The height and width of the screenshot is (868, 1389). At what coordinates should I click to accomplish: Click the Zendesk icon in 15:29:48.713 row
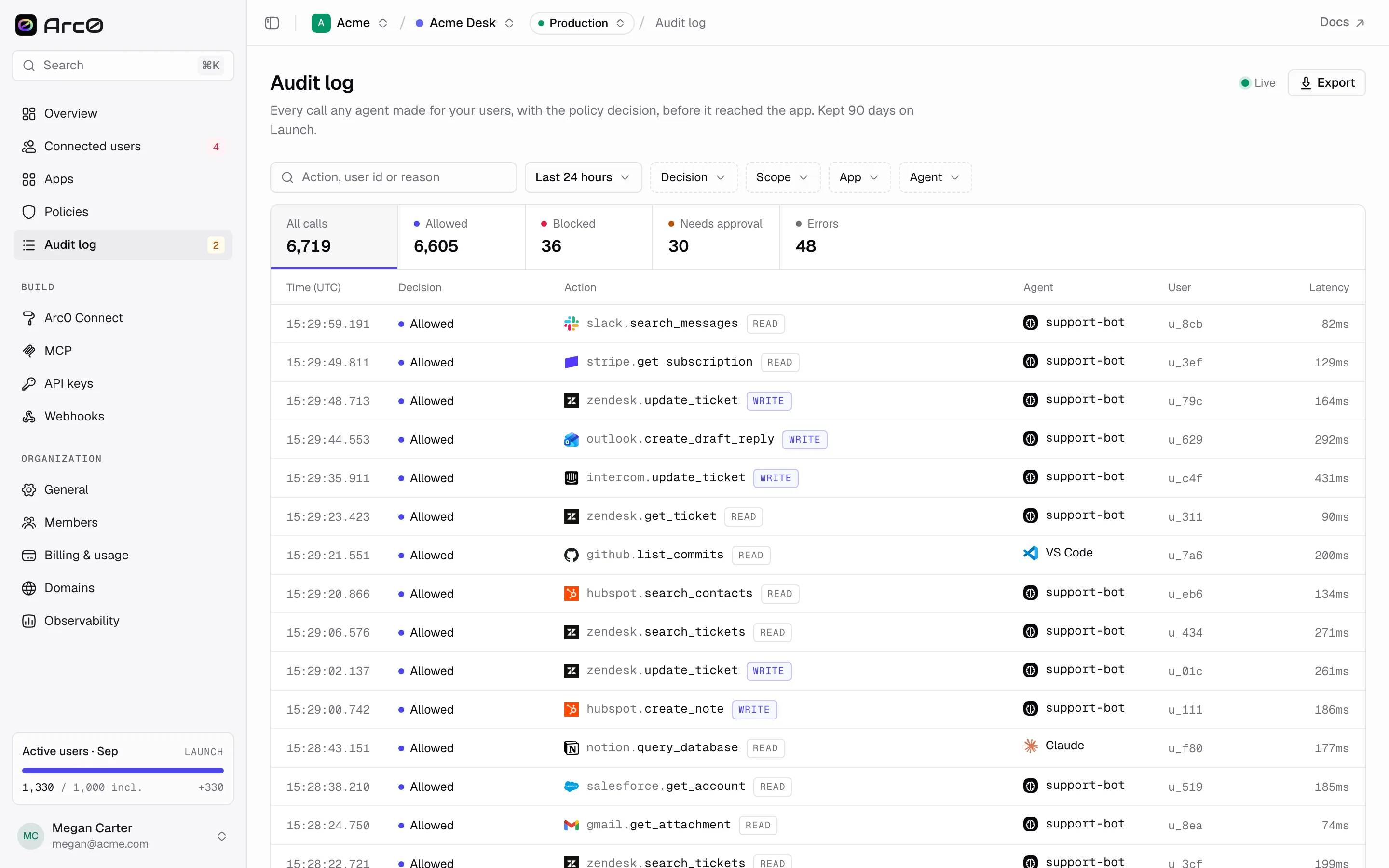point(571,401)
